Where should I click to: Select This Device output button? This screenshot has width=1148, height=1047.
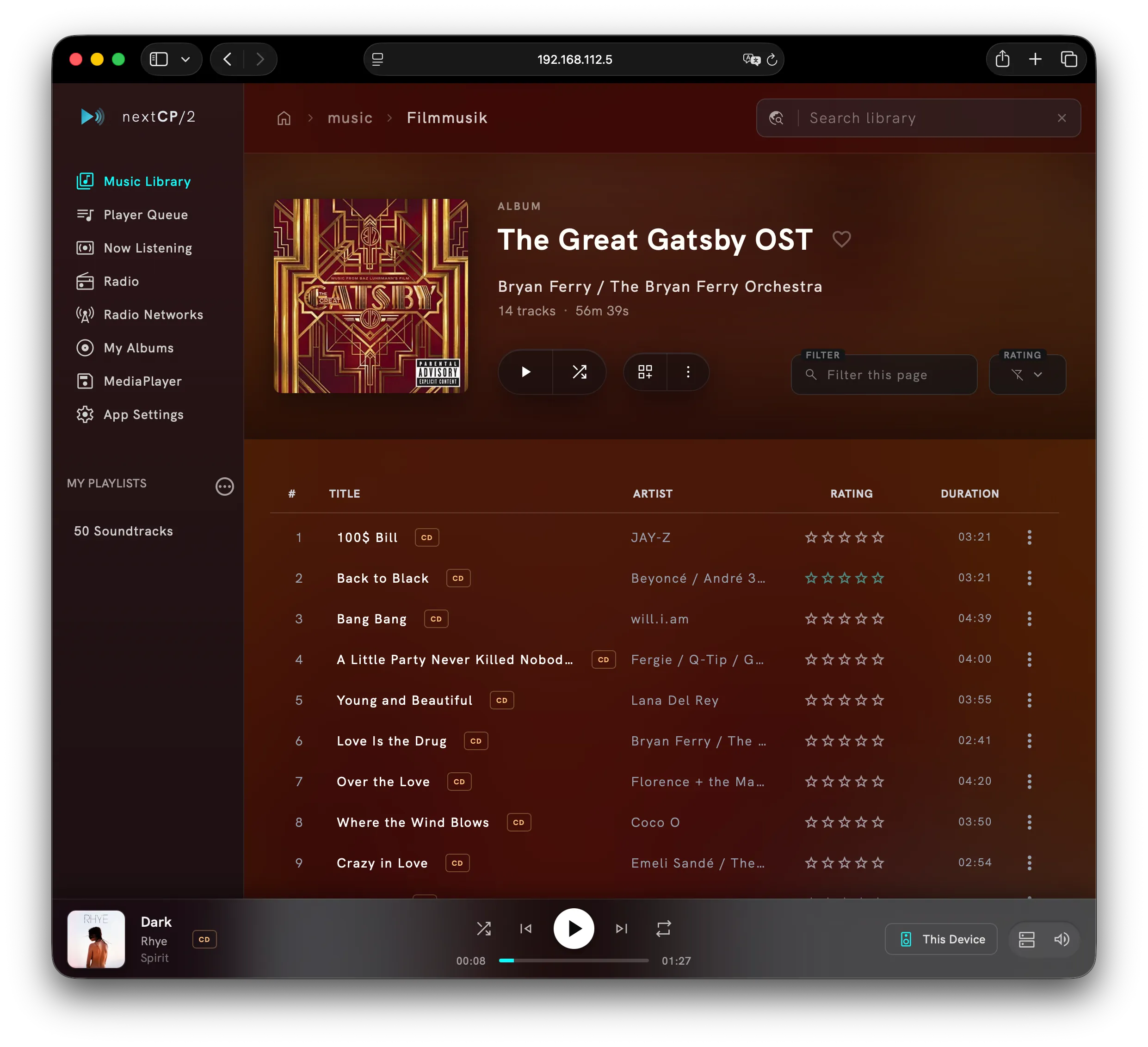[x=941, y=939]
